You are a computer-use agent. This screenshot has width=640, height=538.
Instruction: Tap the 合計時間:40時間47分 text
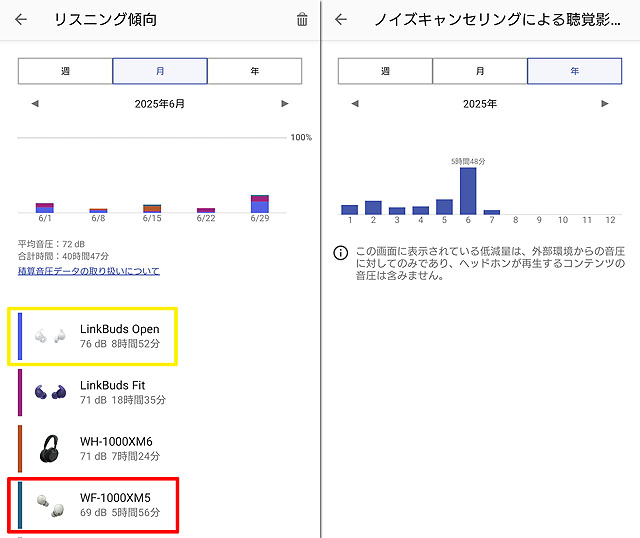63,256
